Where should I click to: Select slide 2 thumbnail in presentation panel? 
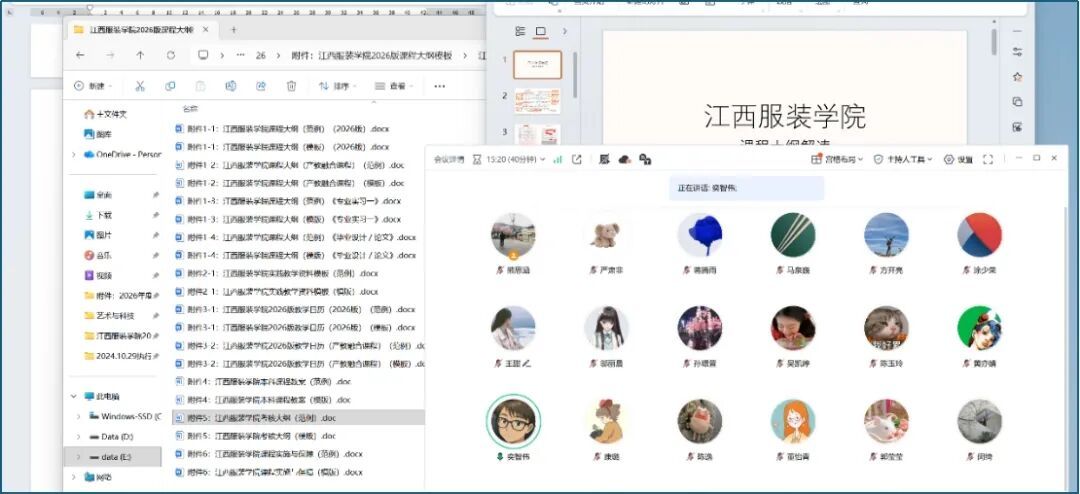click(537, 101)
